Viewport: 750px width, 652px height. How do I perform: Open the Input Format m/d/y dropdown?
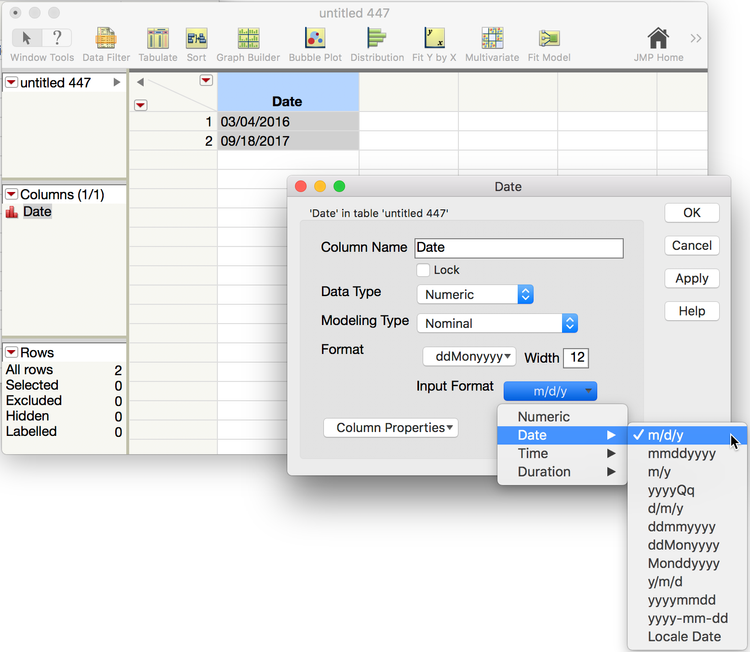(x=550, y=391)
